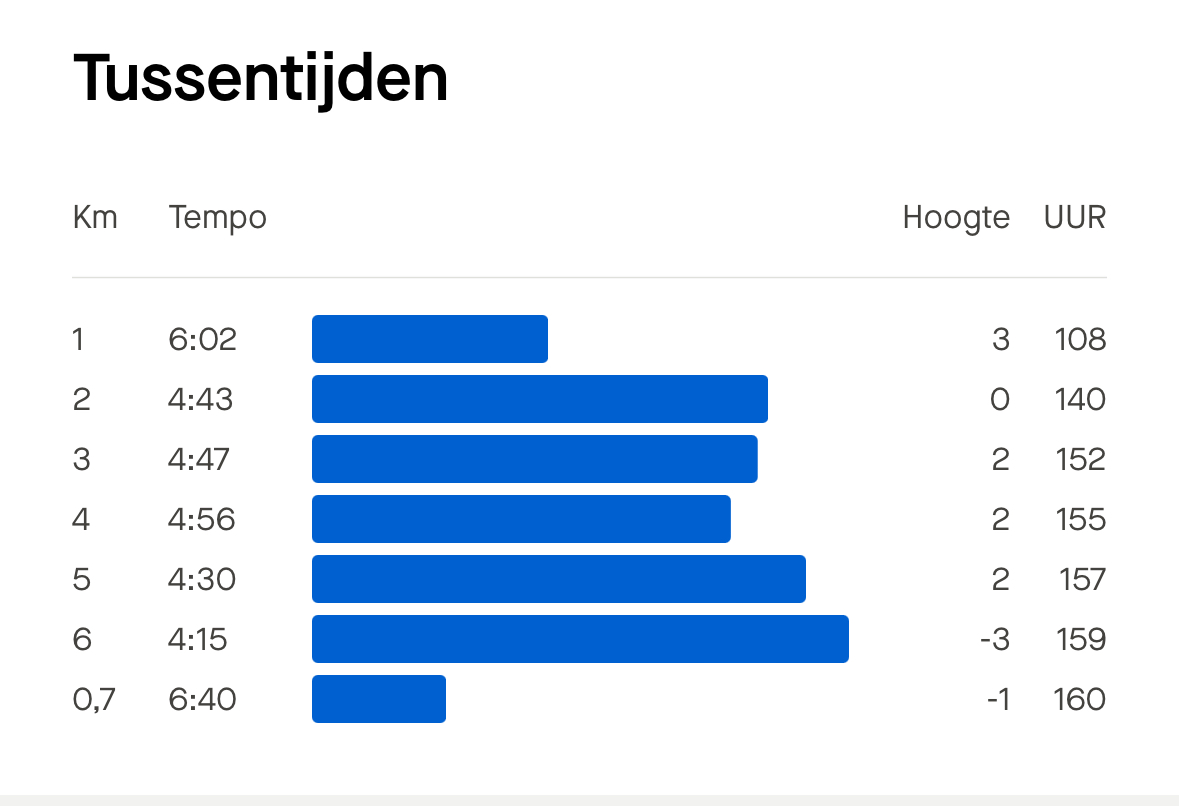Click the Tempo column header
The image size is (1179, 806).
point(218,217)
